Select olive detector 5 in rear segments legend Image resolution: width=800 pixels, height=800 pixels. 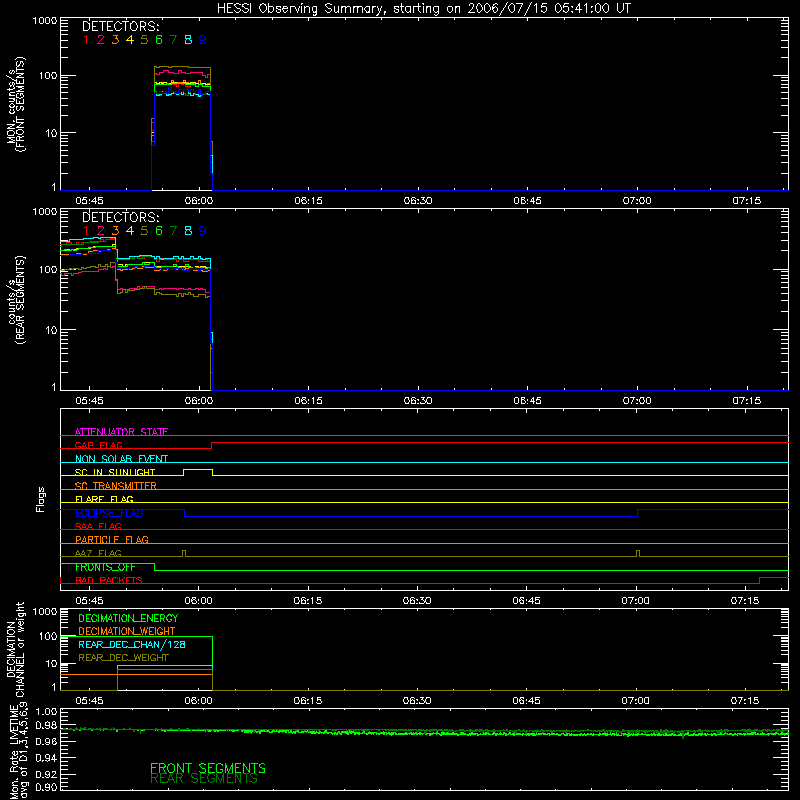pyautogui.click(x=144, y=231)
